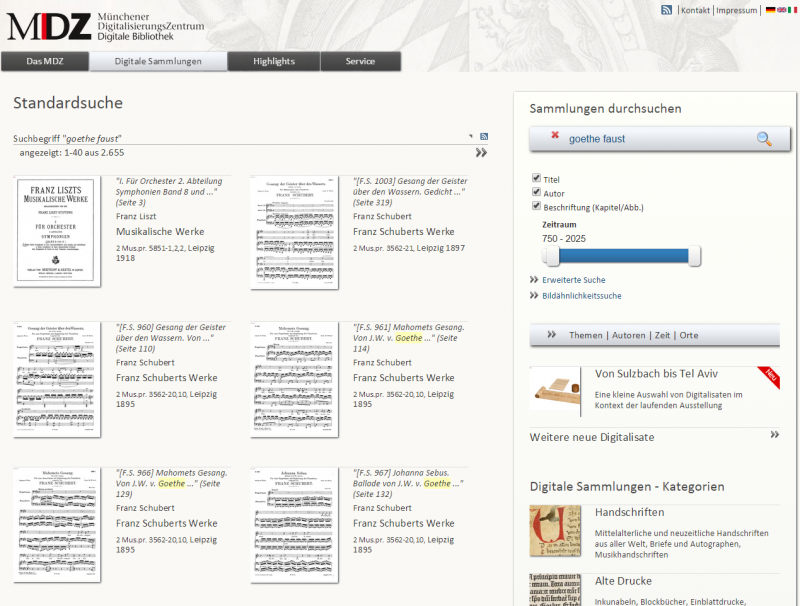
Task: Switch language to English flag
Action: pos(781,10)
